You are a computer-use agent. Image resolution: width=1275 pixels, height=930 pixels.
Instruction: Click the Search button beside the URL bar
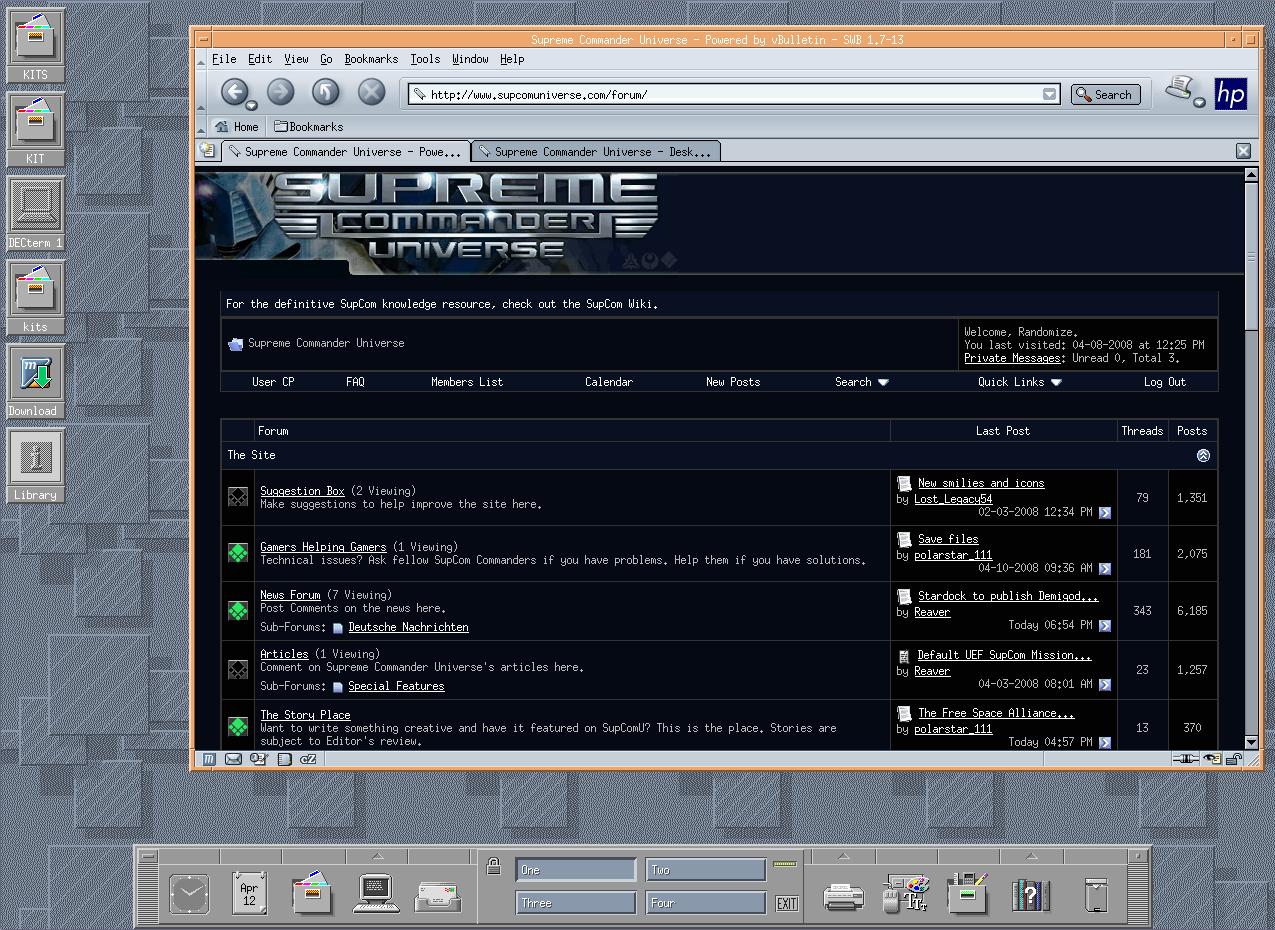(1107, 94)
